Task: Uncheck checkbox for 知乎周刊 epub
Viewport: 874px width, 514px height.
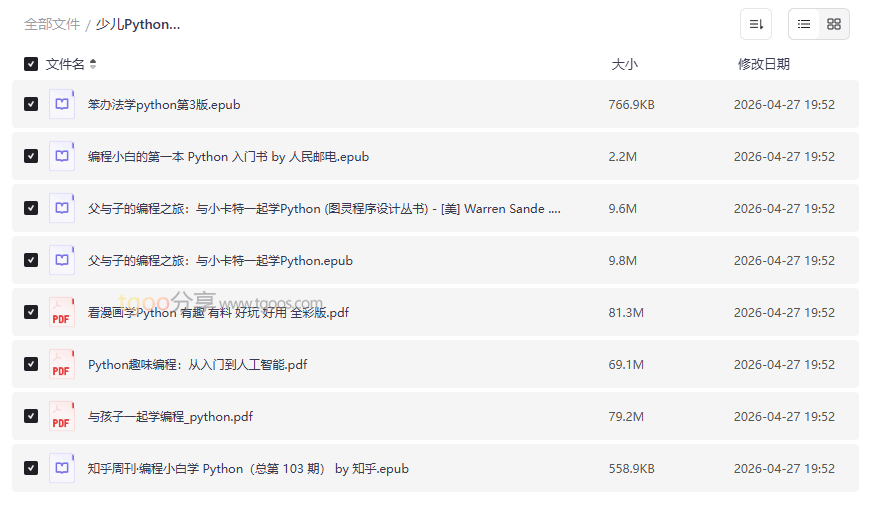Action: click(x=31, y=468)
